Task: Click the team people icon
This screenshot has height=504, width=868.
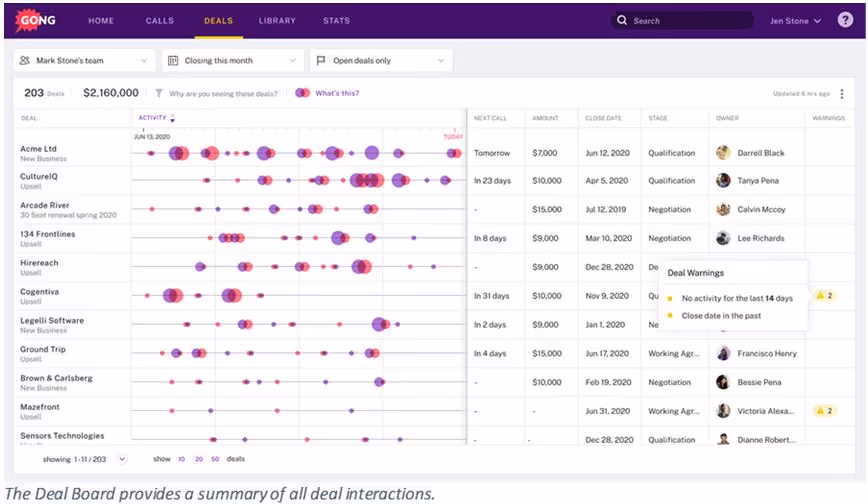Action: pyautogui.click(x=25, y=60)
